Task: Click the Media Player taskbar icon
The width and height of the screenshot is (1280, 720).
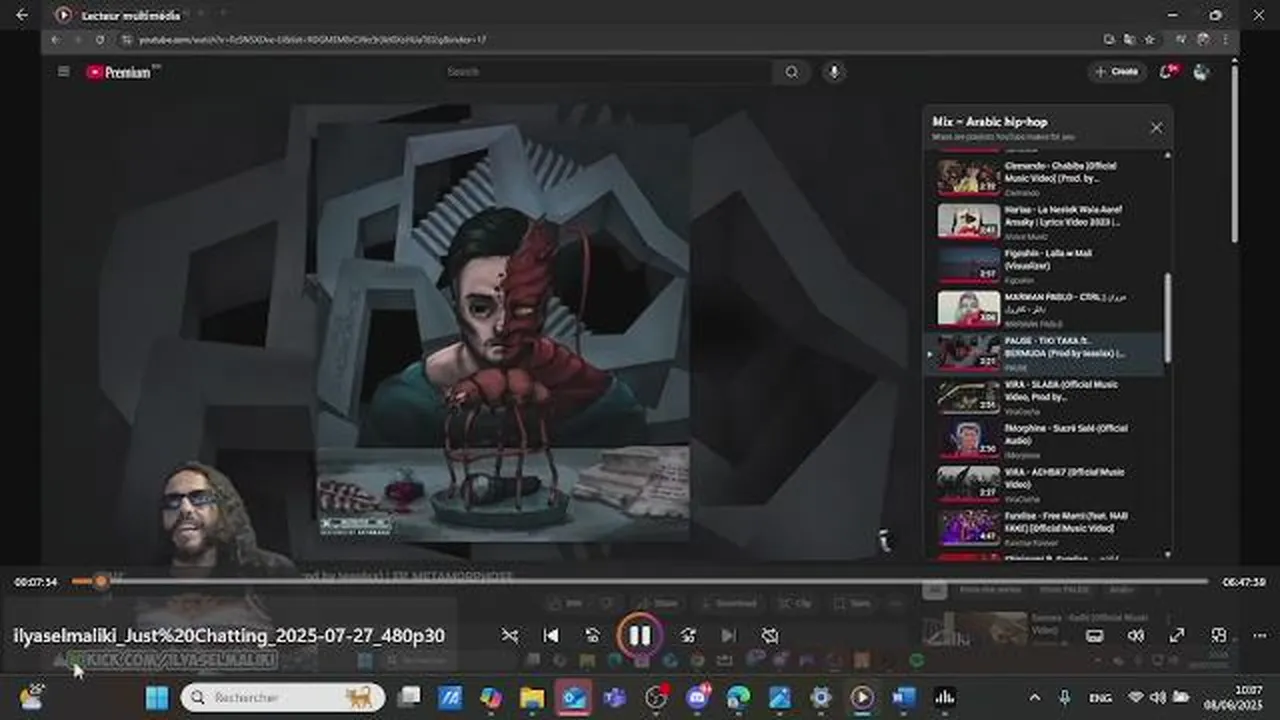Action: click(862, 697)
